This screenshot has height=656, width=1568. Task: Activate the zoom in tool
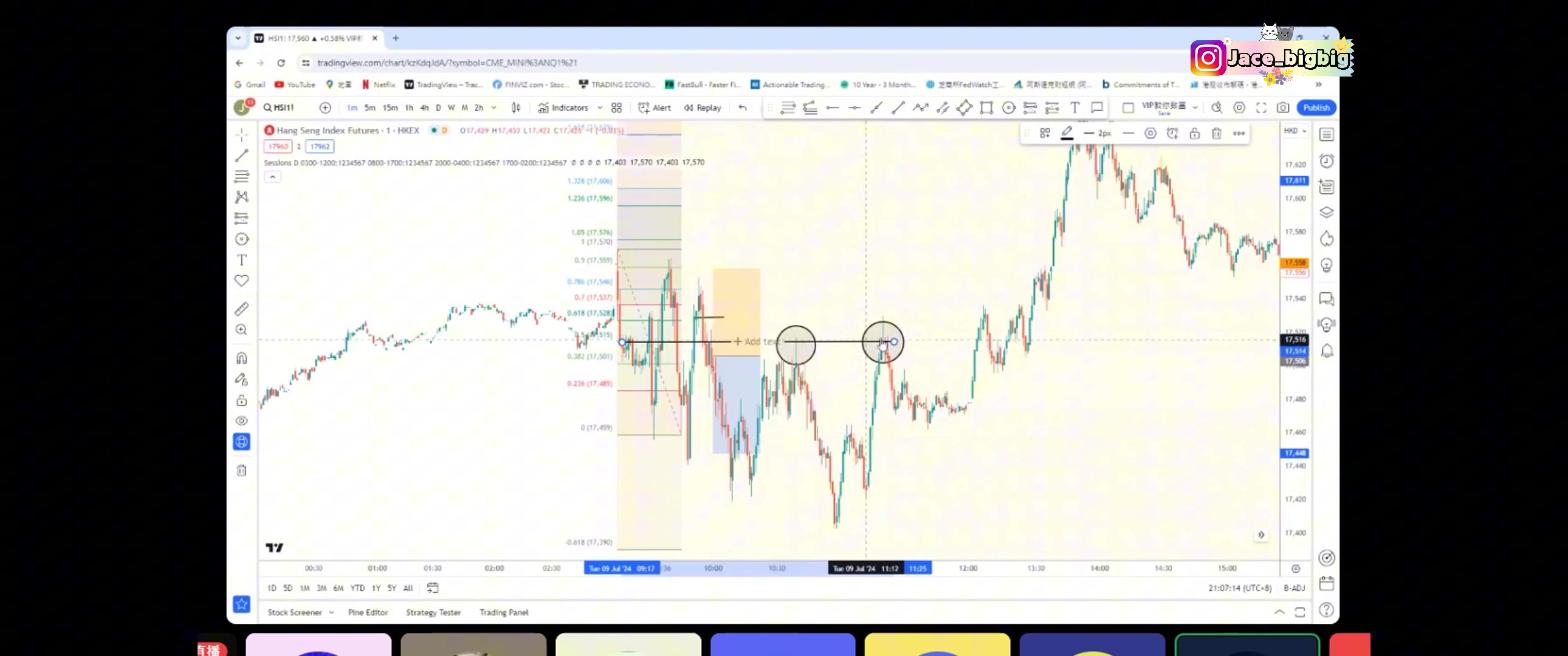242,329
